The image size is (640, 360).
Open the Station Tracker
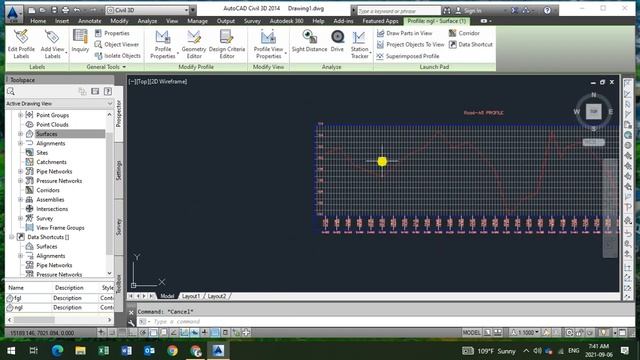tap(359, 44)
